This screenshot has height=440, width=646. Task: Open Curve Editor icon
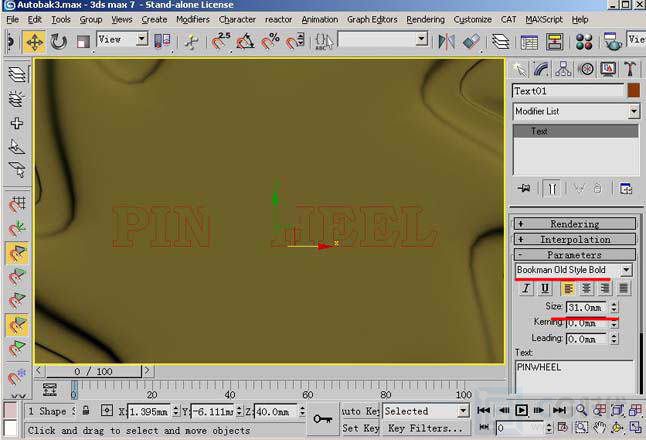tap(529, 42)
